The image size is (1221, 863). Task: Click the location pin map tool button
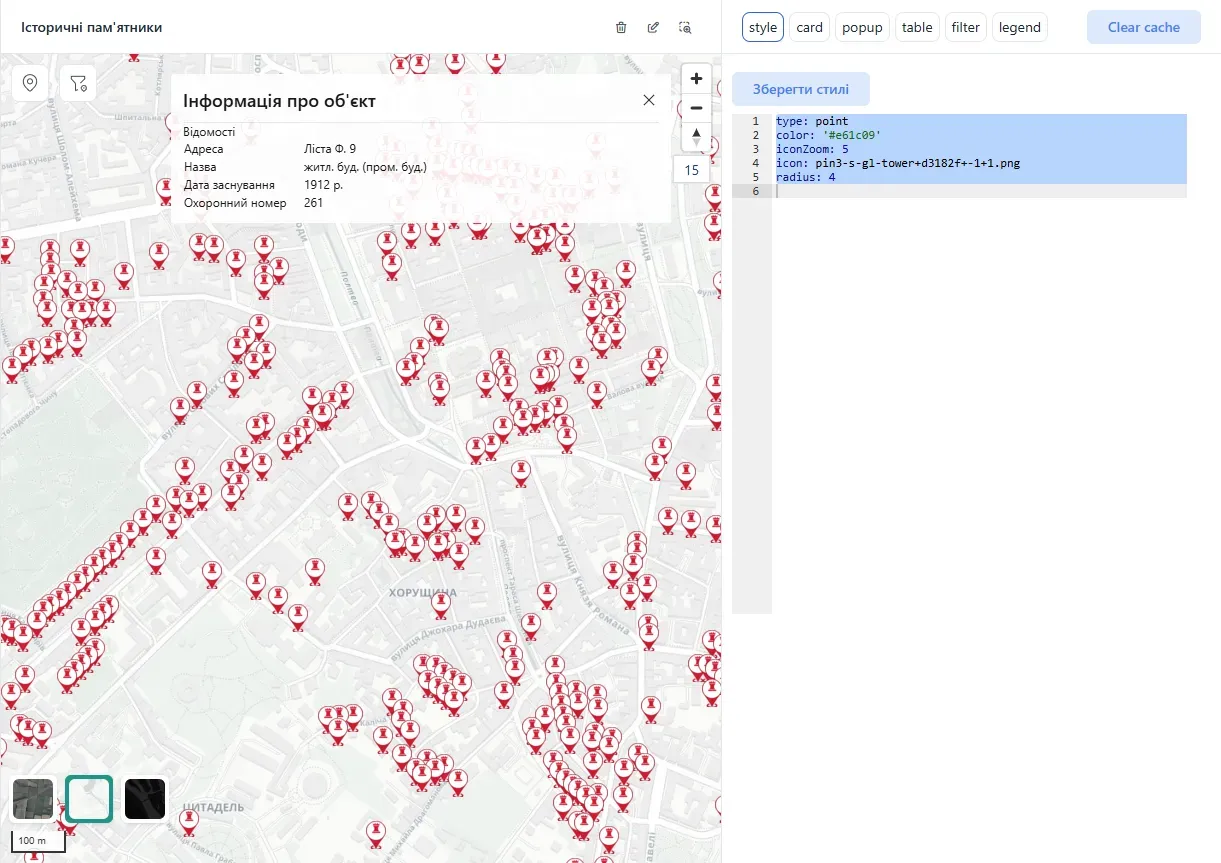click(30, 83)
